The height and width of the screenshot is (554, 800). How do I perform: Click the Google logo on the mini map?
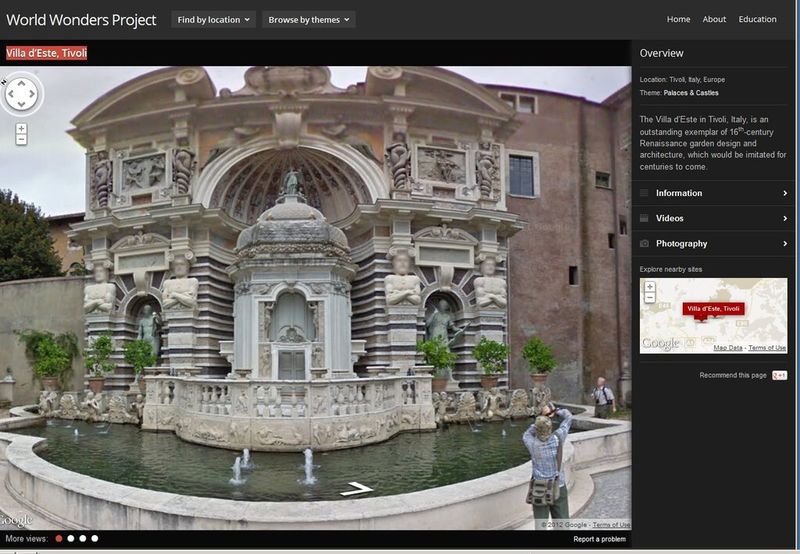(x=661, y=343)
